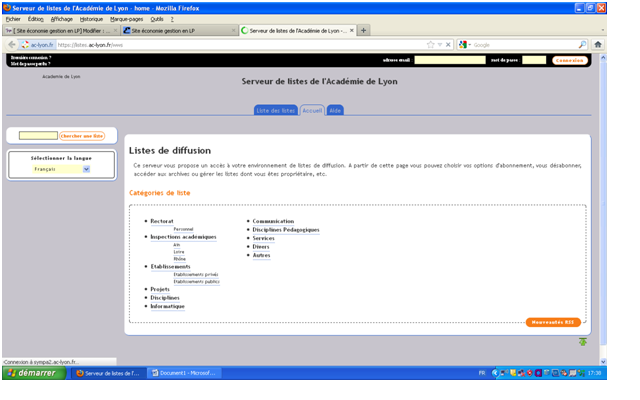Close the Site économie gestion en LP tab
Image resolution: width=640 pixels, height=400 pixels.
coord(233,31)
